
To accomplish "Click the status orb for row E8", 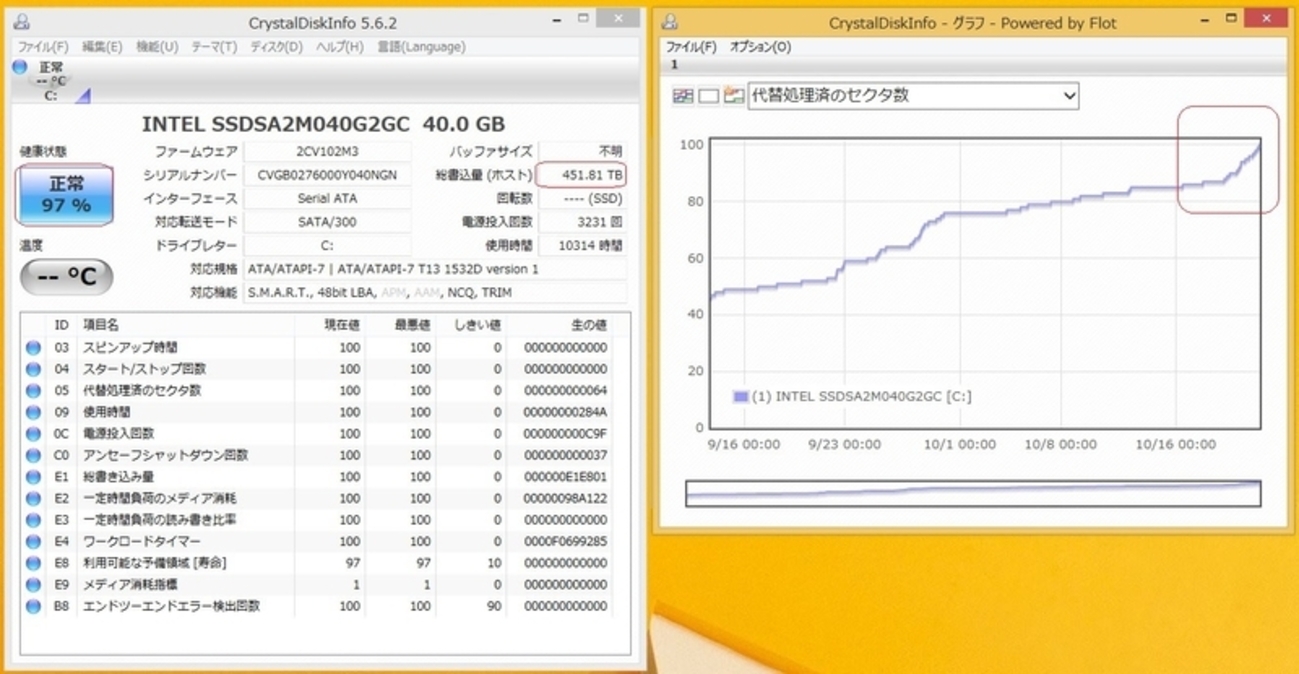I will click(x=33, y=563).
